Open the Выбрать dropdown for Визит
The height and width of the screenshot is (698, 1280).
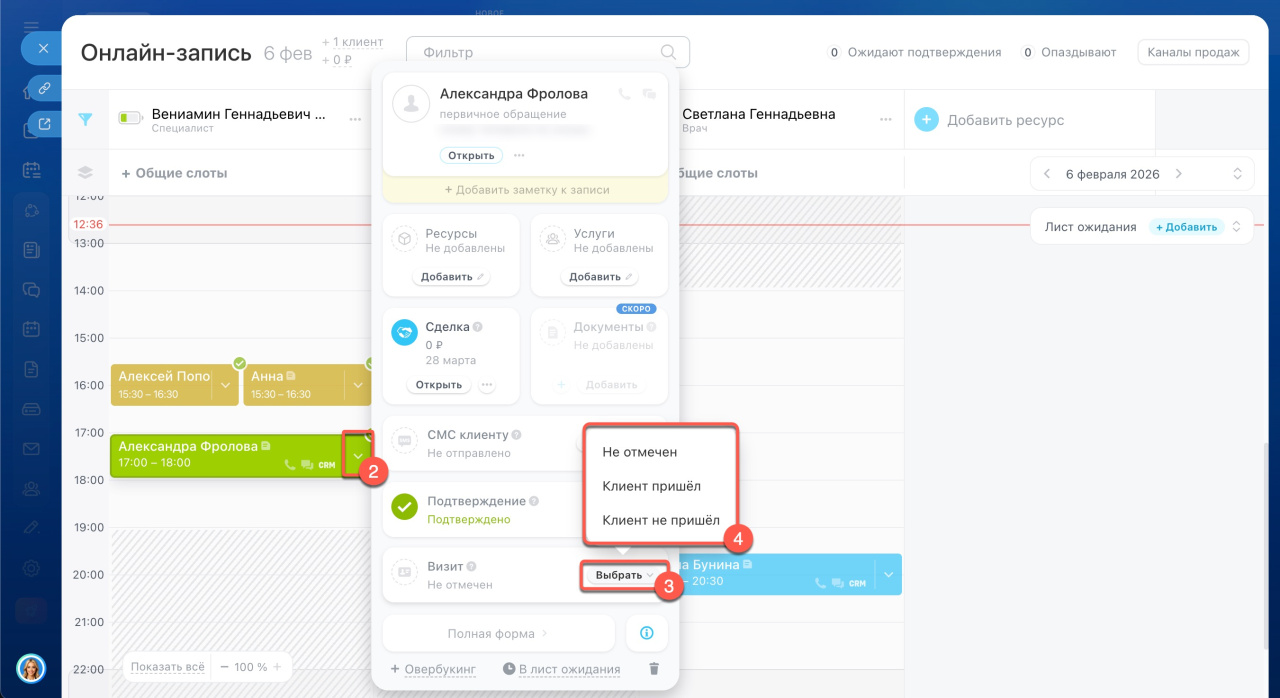tap(625, 575)
